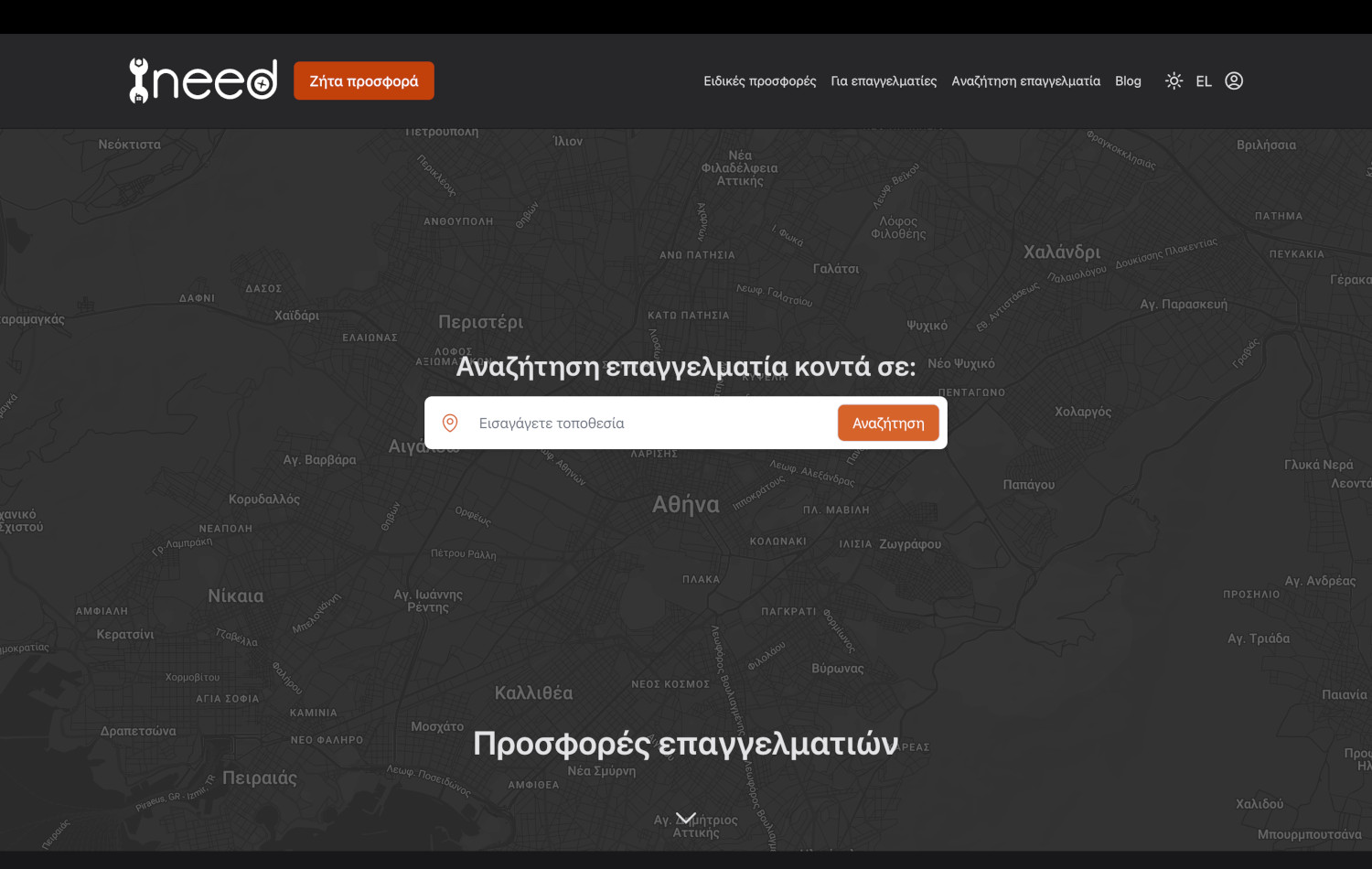Open the user account profile icon

pyautogui.click(x=1234, y=80)
